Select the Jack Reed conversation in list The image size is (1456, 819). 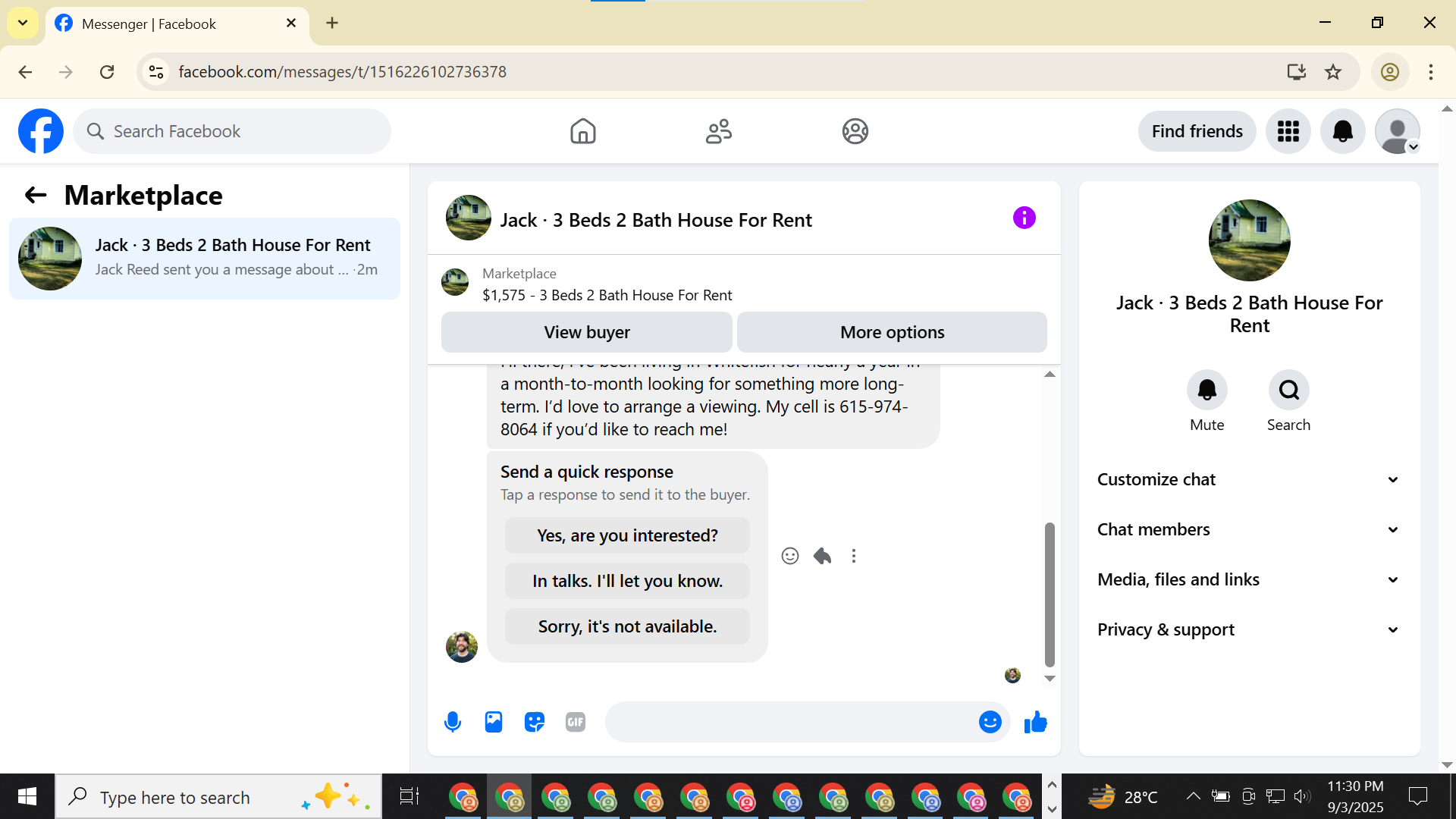[x=205, y=259]
